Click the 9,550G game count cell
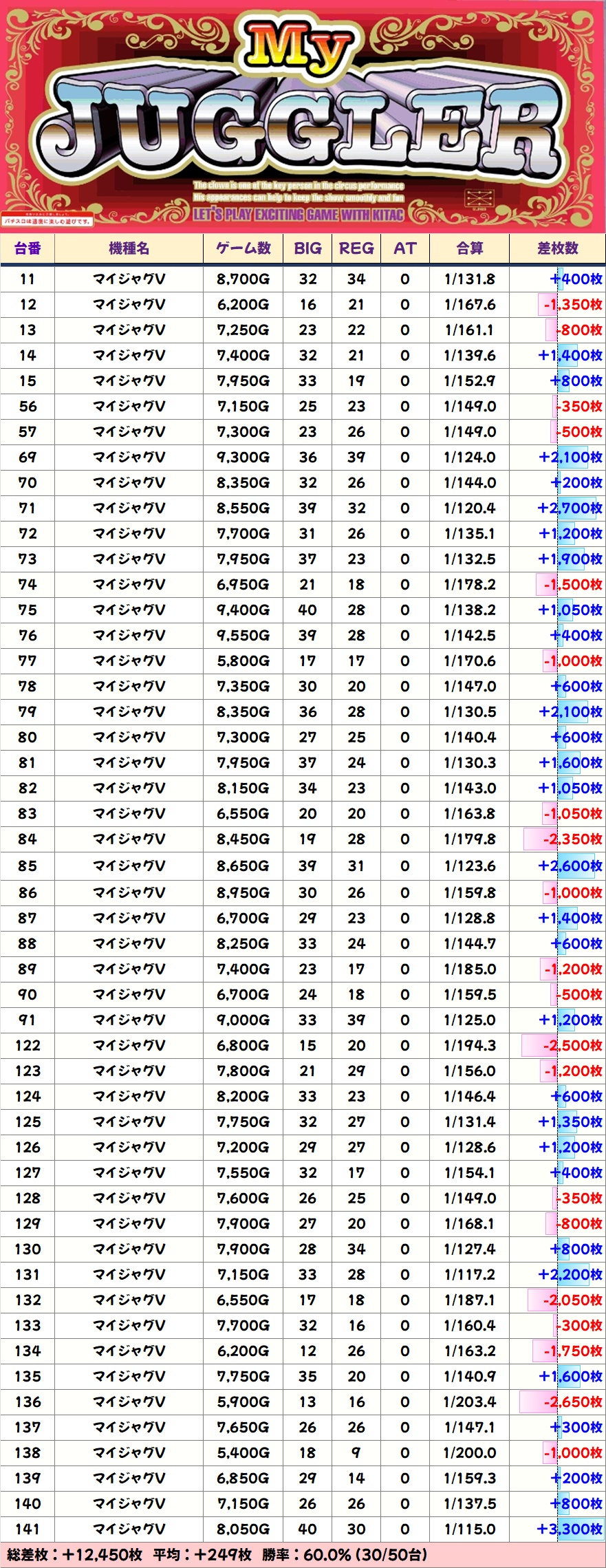 click(x=243, y=636)
